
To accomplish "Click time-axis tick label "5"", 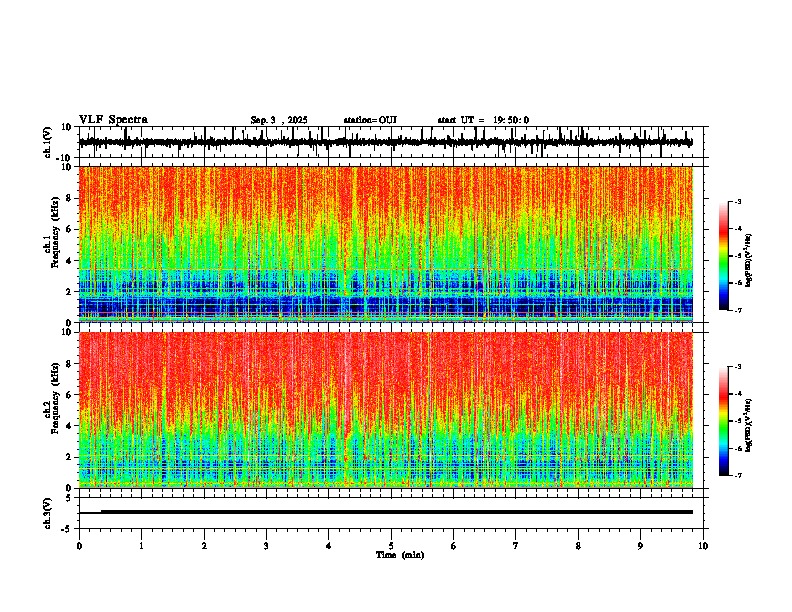I will point(391,546).
